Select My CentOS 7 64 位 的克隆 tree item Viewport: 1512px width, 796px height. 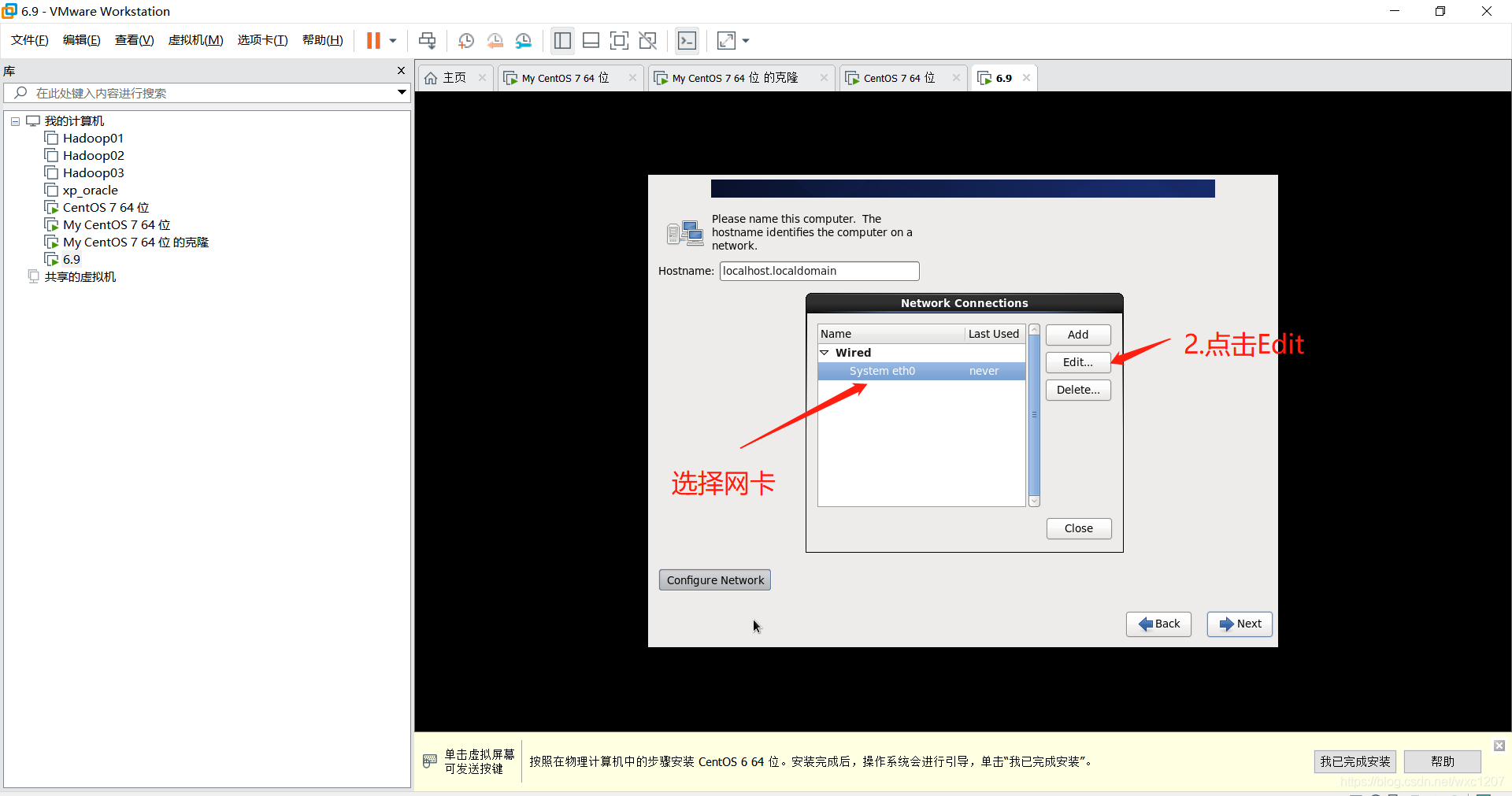[x=135, y=243]
